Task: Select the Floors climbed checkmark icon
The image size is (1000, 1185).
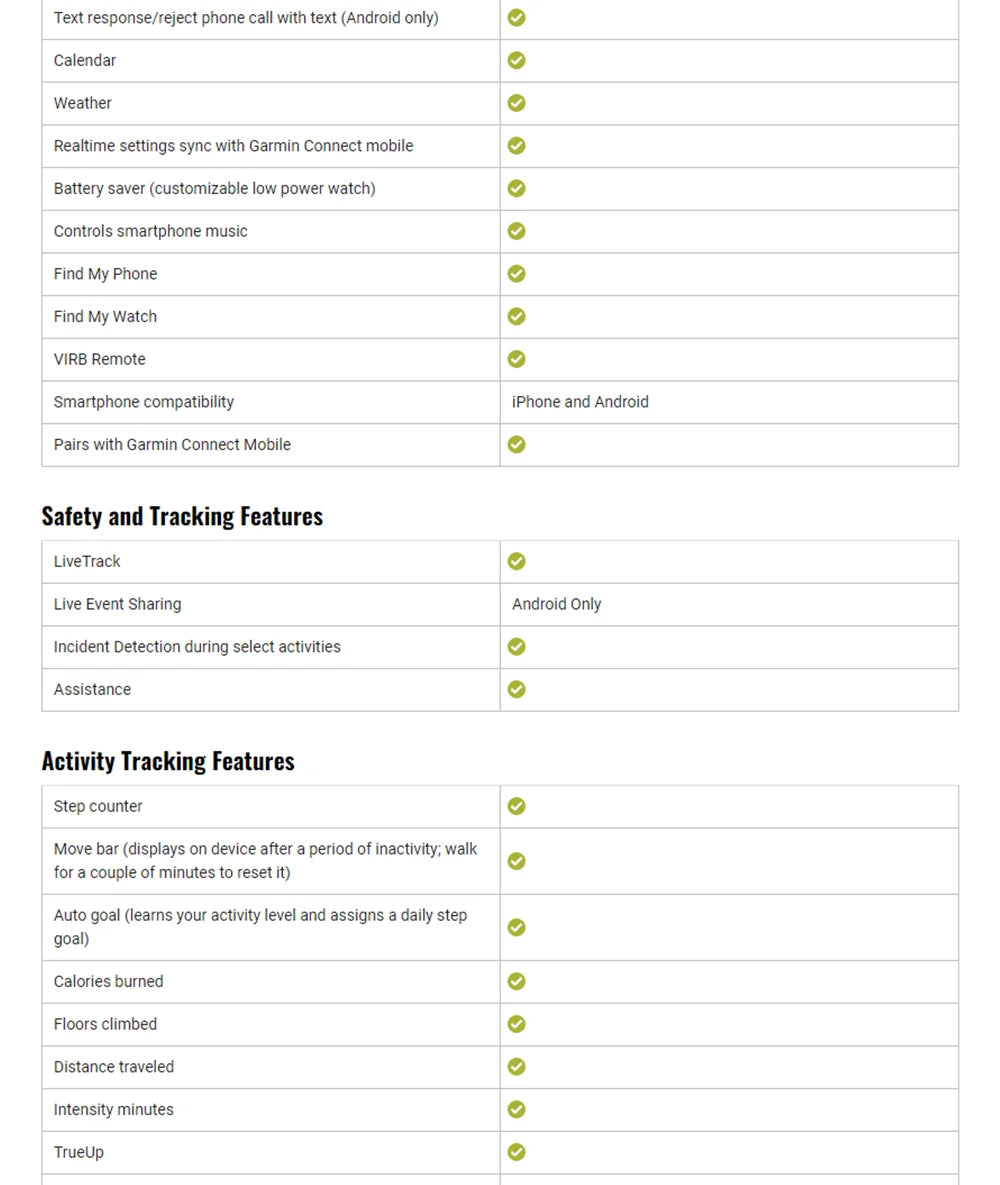Action: pyautogui.click(x=516, y=1024)
